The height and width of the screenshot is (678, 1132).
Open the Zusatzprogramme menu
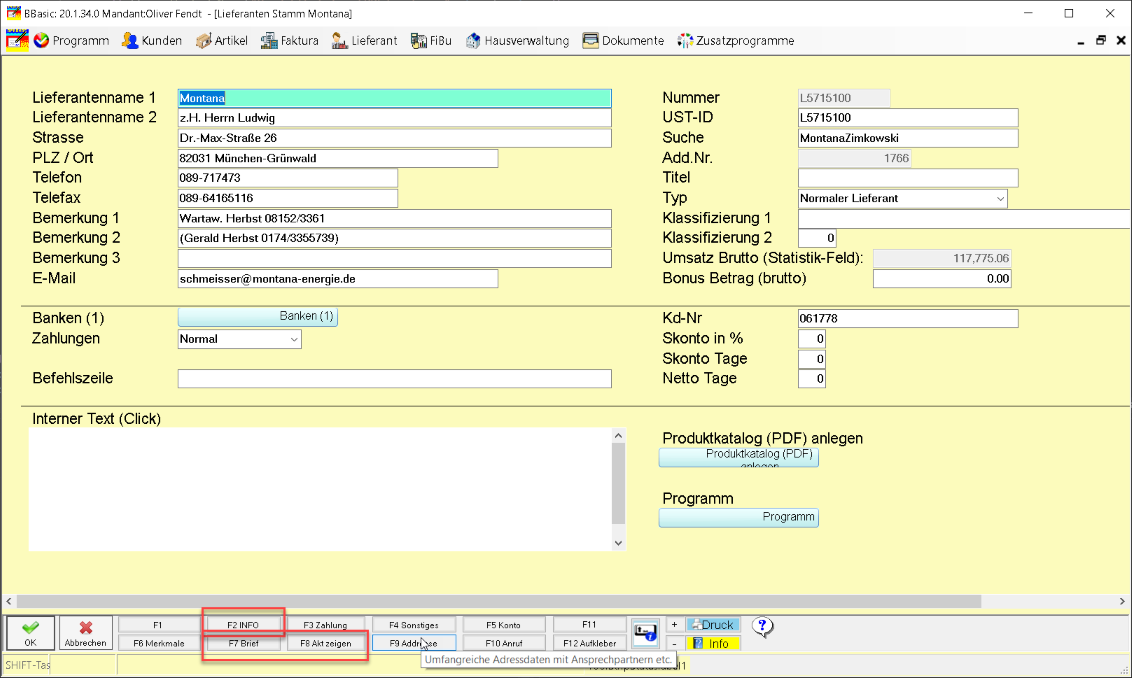(736, 40)
